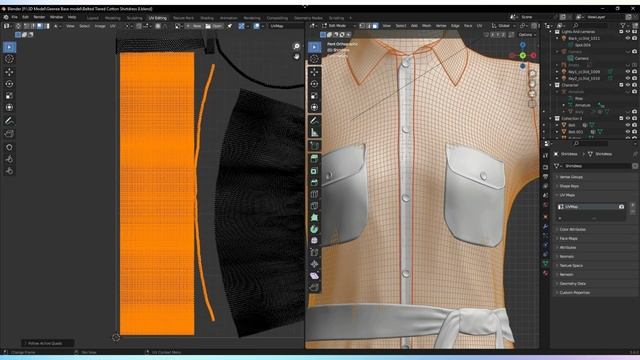
Task: Select the Rotate tool in UV editor
Action: click(x=9, y=84)
